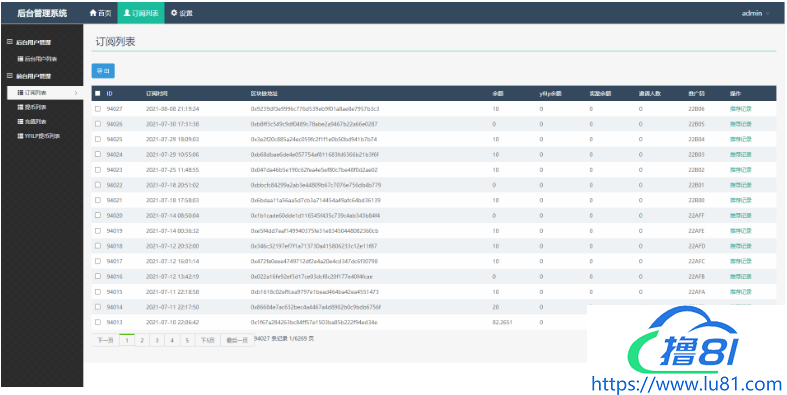The width and height of the screenshot is (787, 395).
Task: Check the box for row ID 94027
Action: click(98, 109)
